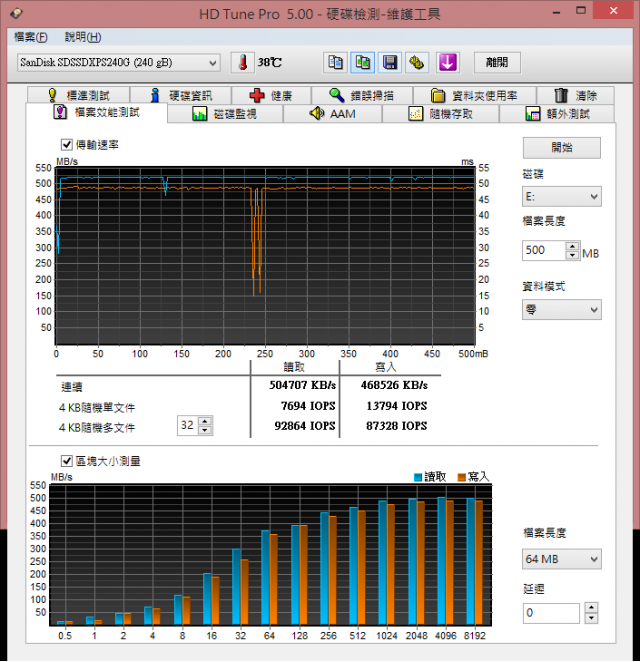Switch to the 錯誤掃描 tab

[362, 95]
